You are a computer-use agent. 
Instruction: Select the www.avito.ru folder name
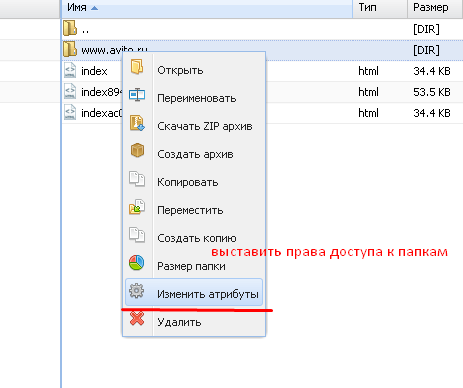click(x=114, y=50)
